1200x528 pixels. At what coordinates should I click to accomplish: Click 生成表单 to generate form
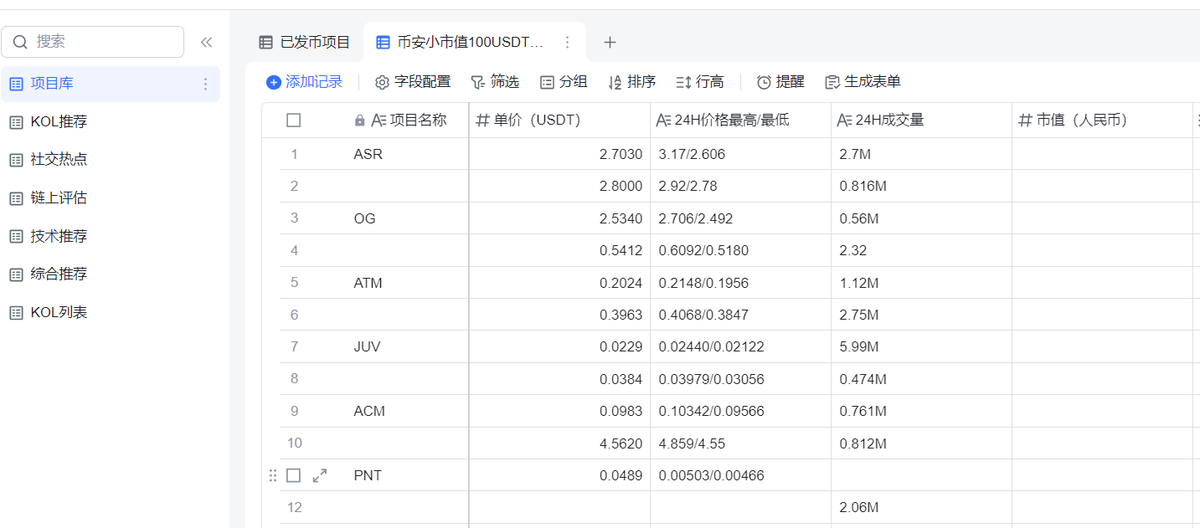click(863, 82)
